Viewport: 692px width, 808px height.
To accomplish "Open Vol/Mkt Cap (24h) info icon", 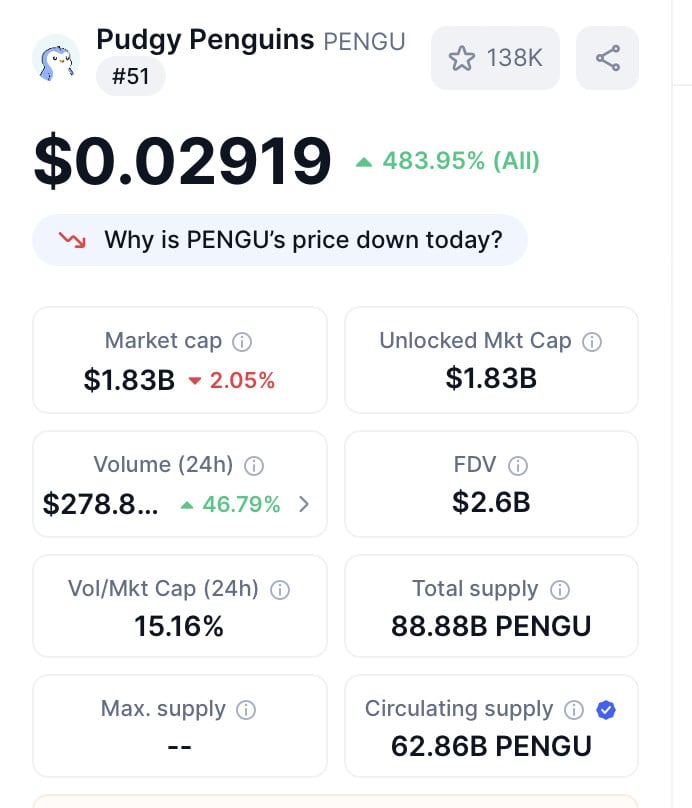I will pyautogui.click(x=280, y=590).
